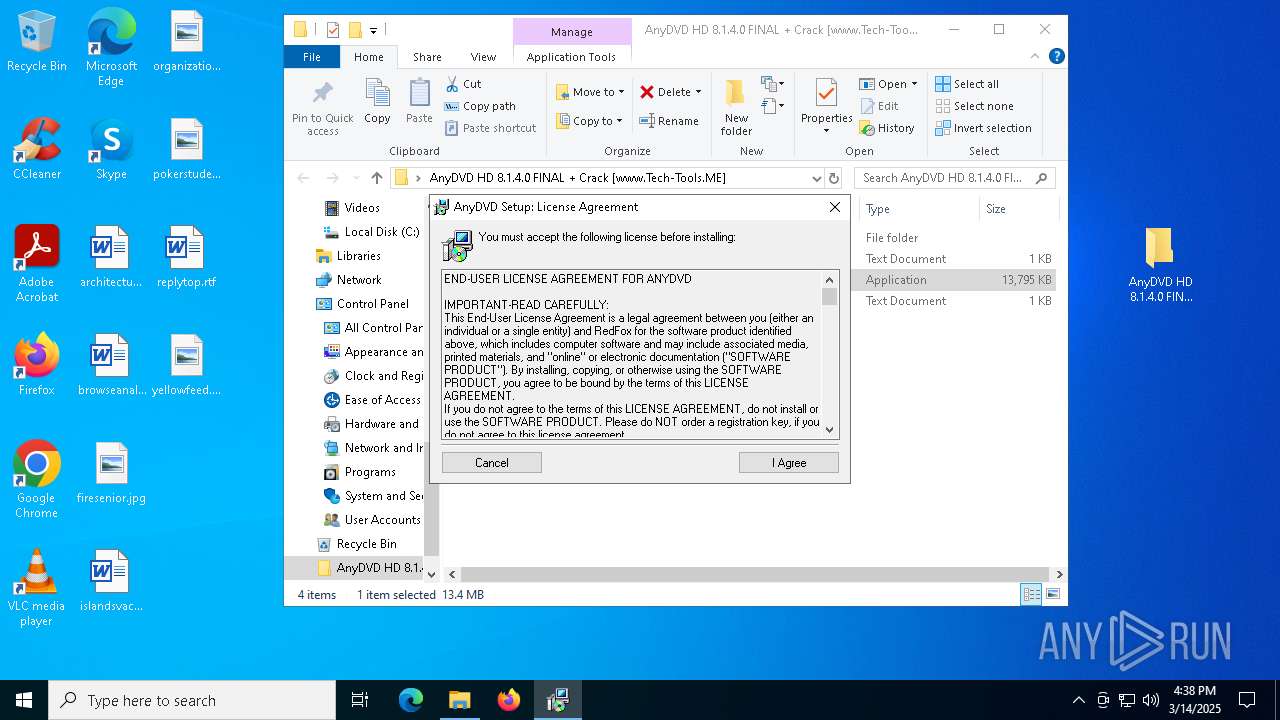Open Adobe Acrobat desktop shortcut
The image size is (1280, 720).
pos(37,264)
